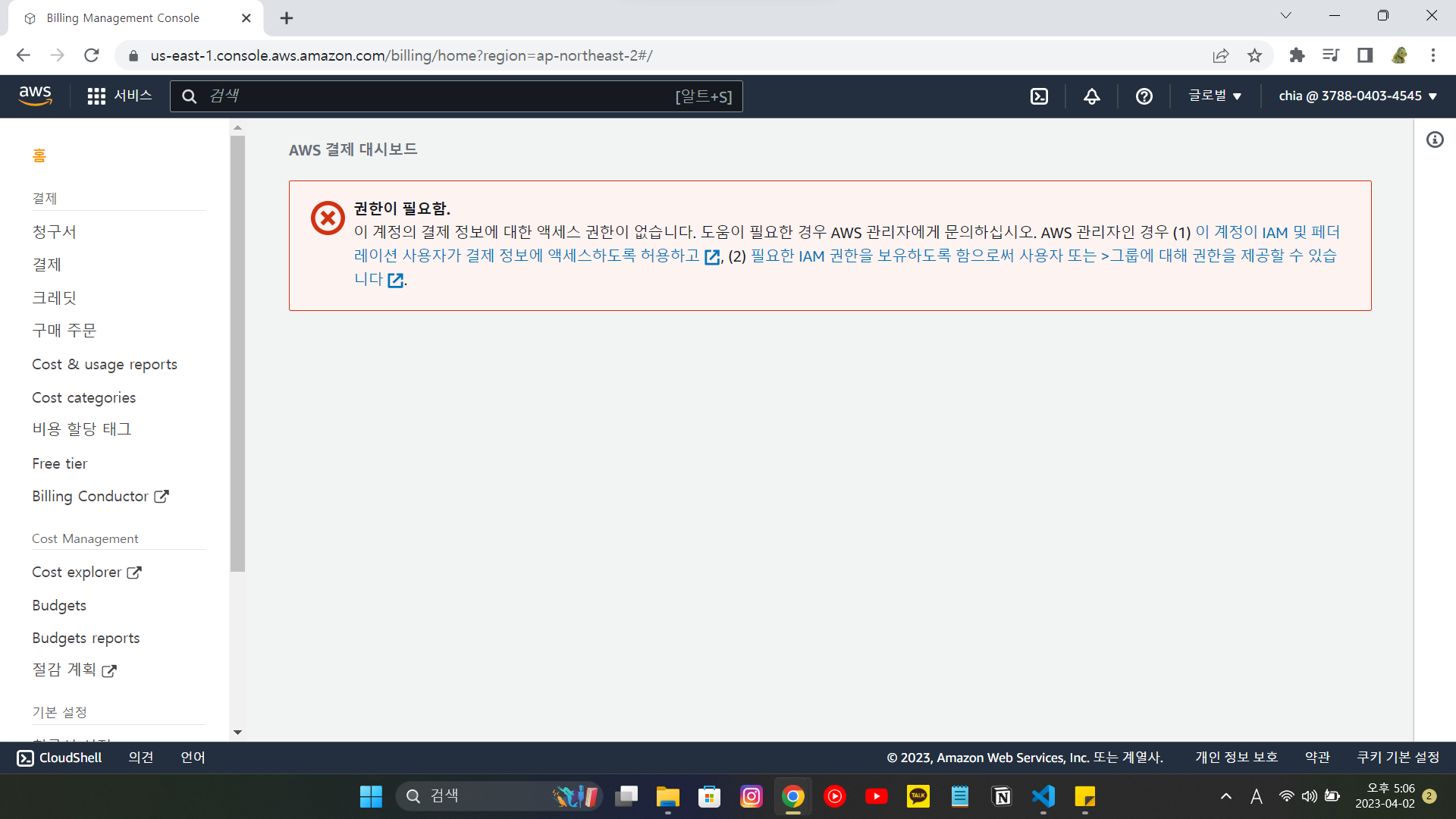Open YouTube from the taskbar
Image resolution: width=1456 pixels, height=819 pixels.
876,796
